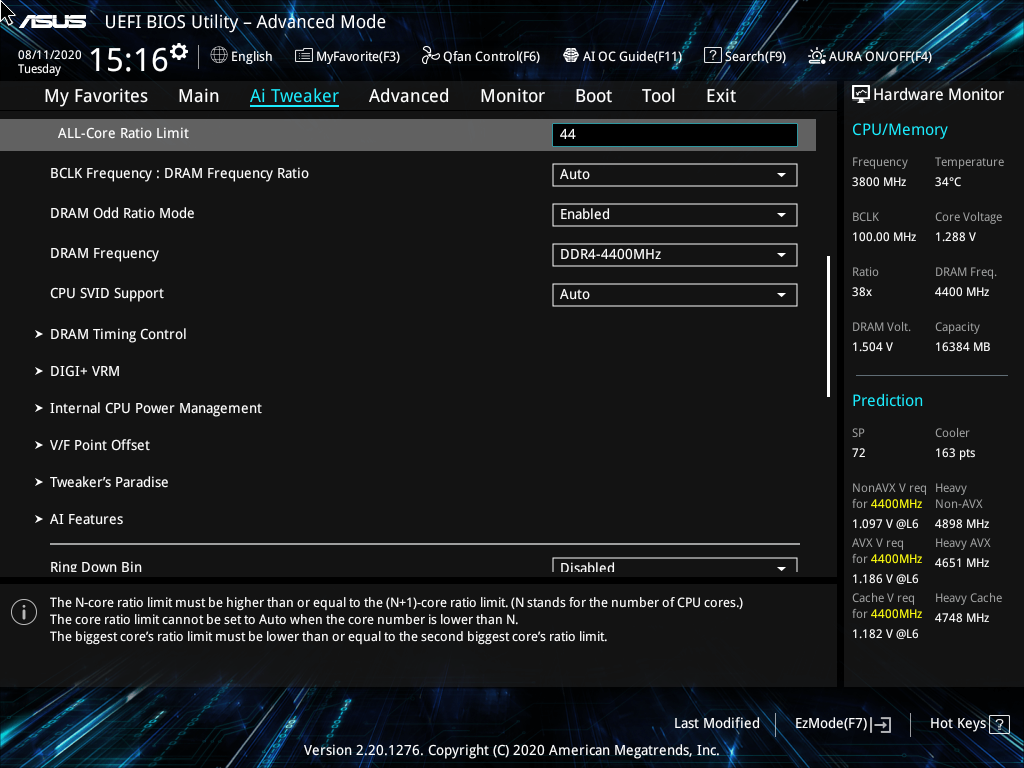Open the BCLK Frequency ratio dropdown
Screen dimensions: 1024x768
click(674, 174)
